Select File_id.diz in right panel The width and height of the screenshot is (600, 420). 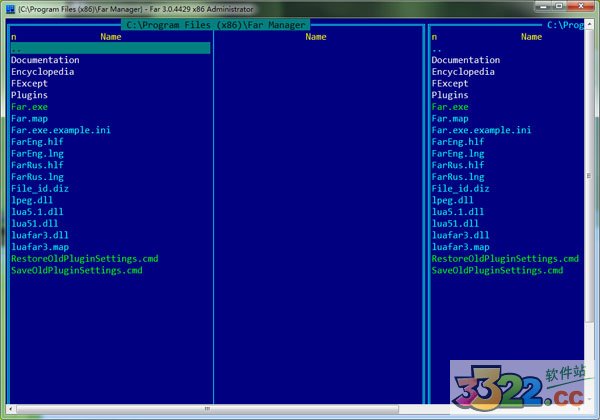pyautogui.click(x=460, y=189)
